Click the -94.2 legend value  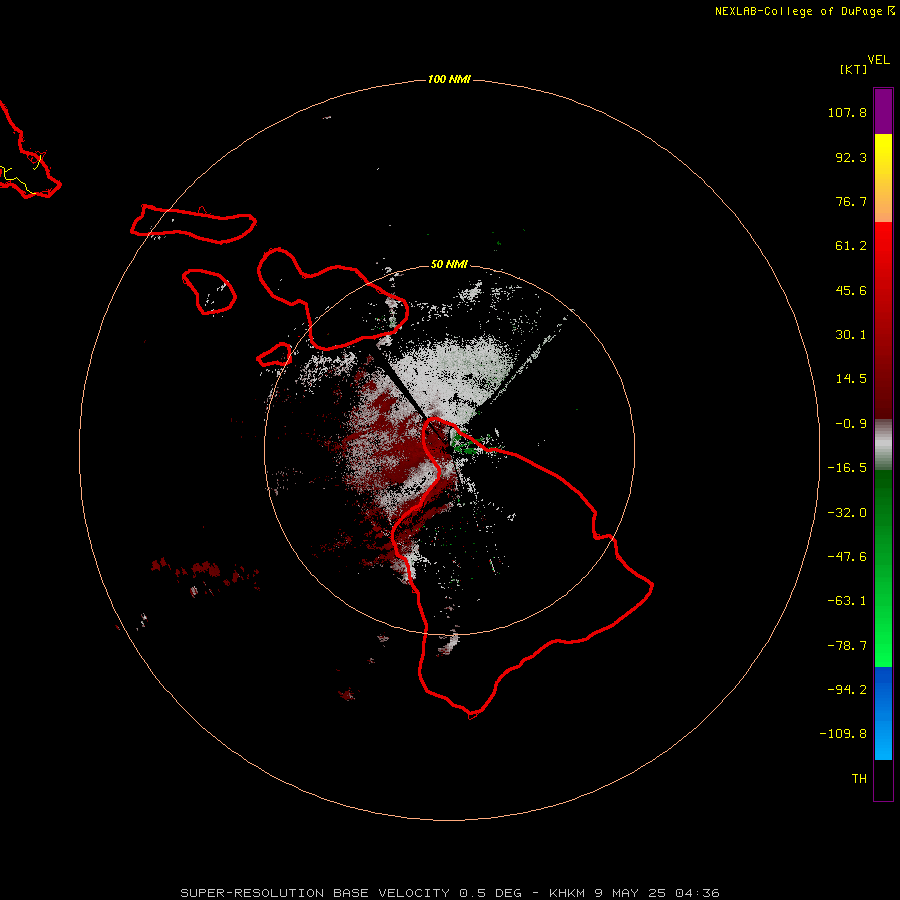(847, 689)
